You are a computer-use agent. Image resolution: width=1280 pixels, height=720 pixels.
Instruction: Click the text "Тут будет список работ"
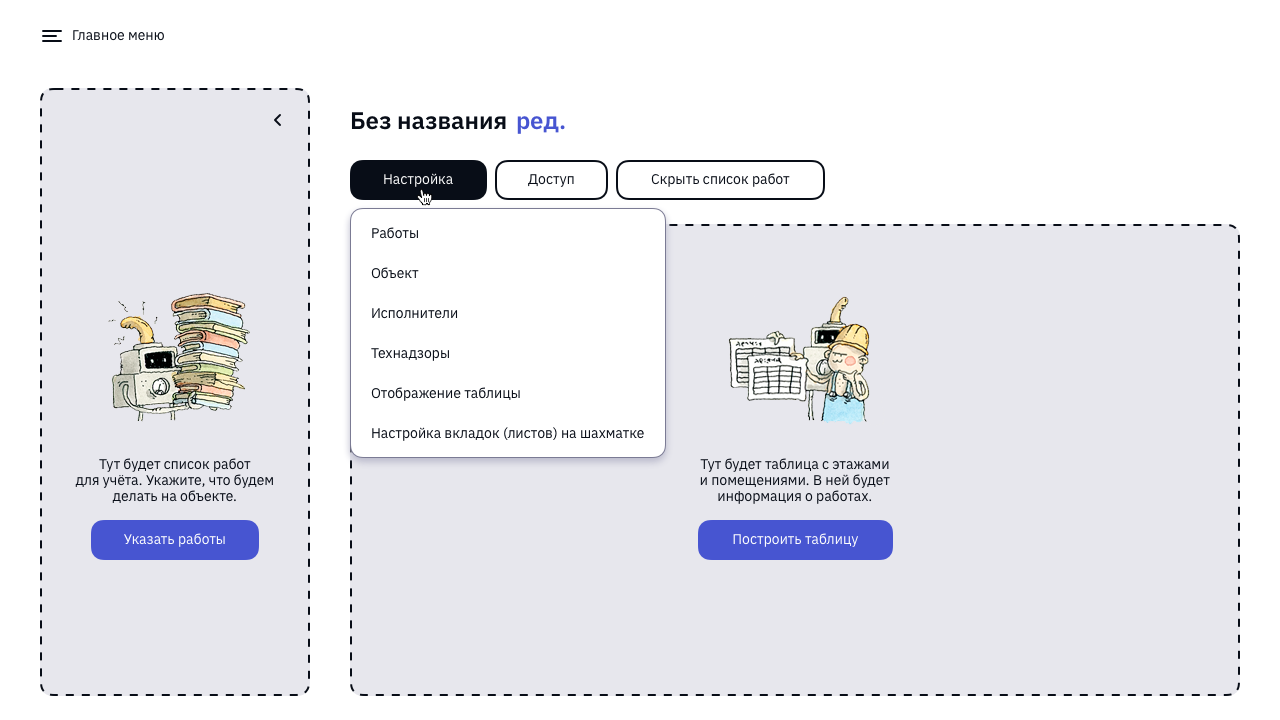pos(175,465)
